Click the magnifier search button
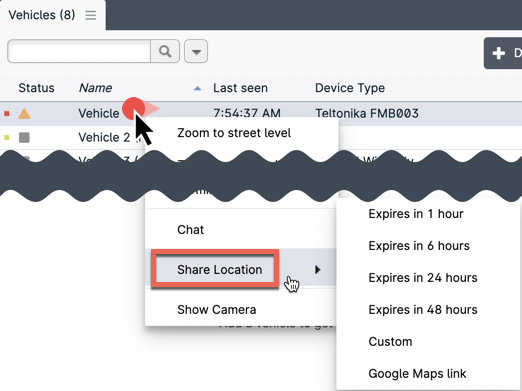The height and width of the screenshot is (391, 522). click(x=165, y=51)
